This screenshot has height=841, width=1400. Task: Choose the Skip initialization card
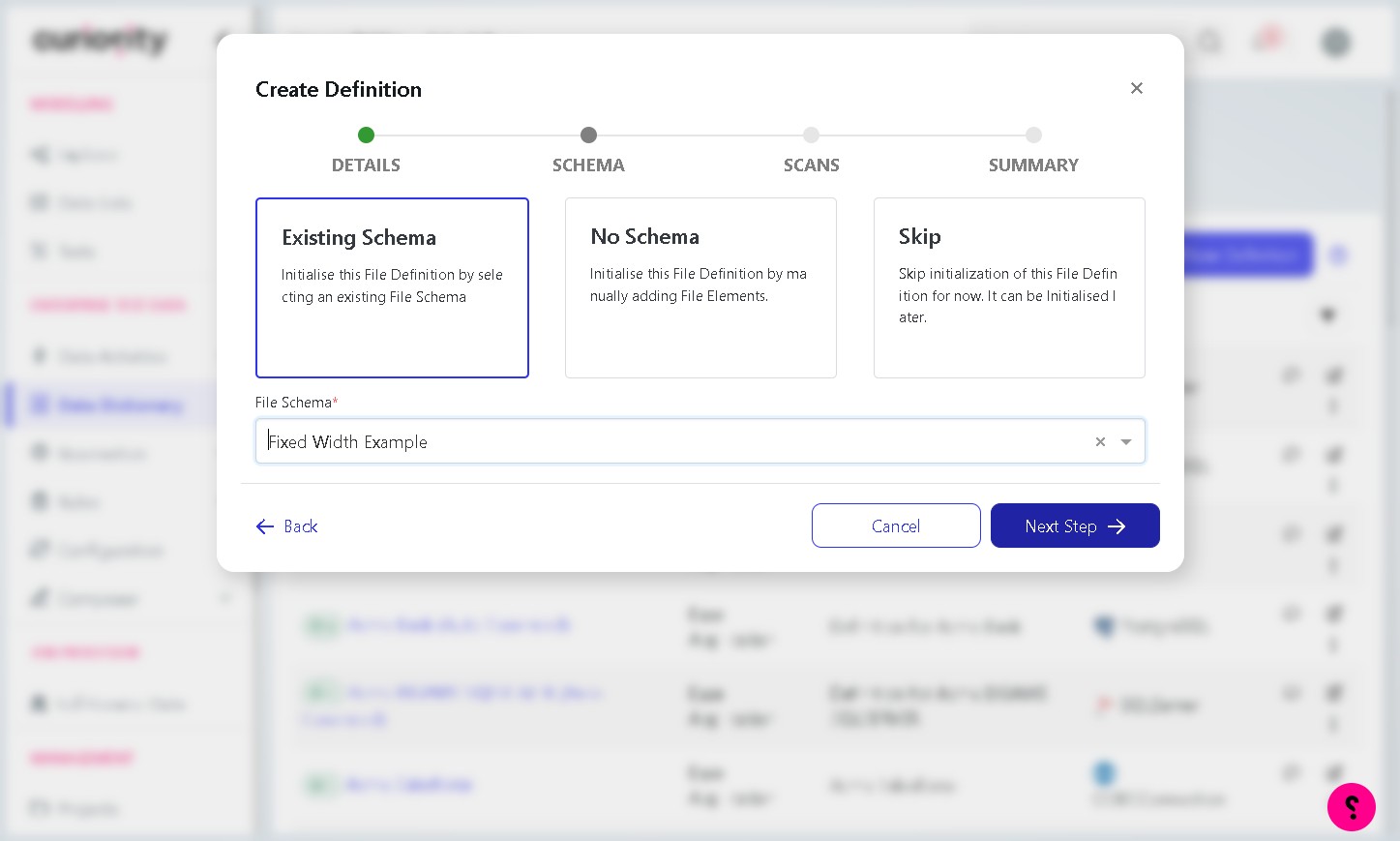pyautogui.click(x=1009, y=287)
